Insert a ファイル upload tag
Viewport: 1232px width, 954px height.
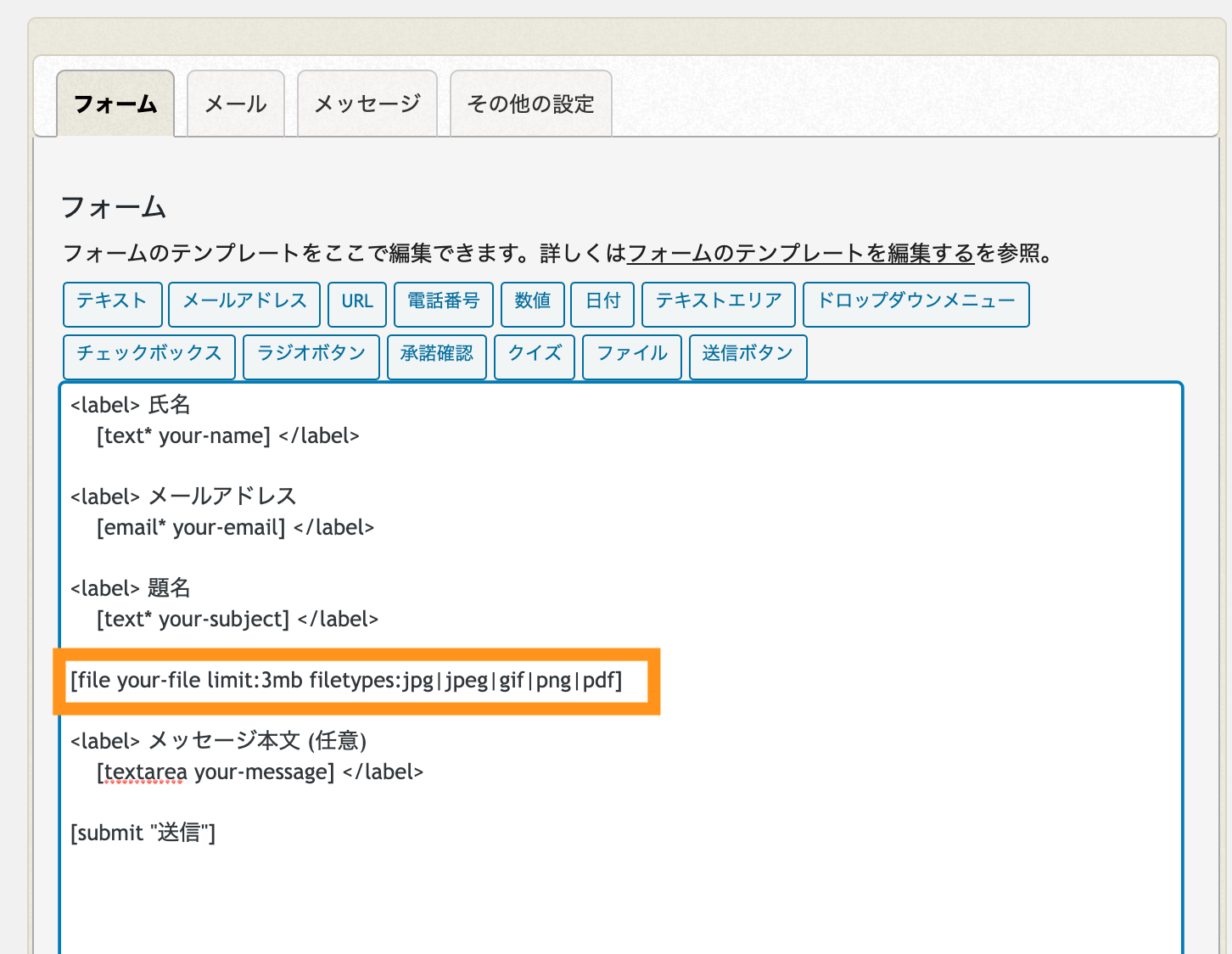(x=632, y=356)
